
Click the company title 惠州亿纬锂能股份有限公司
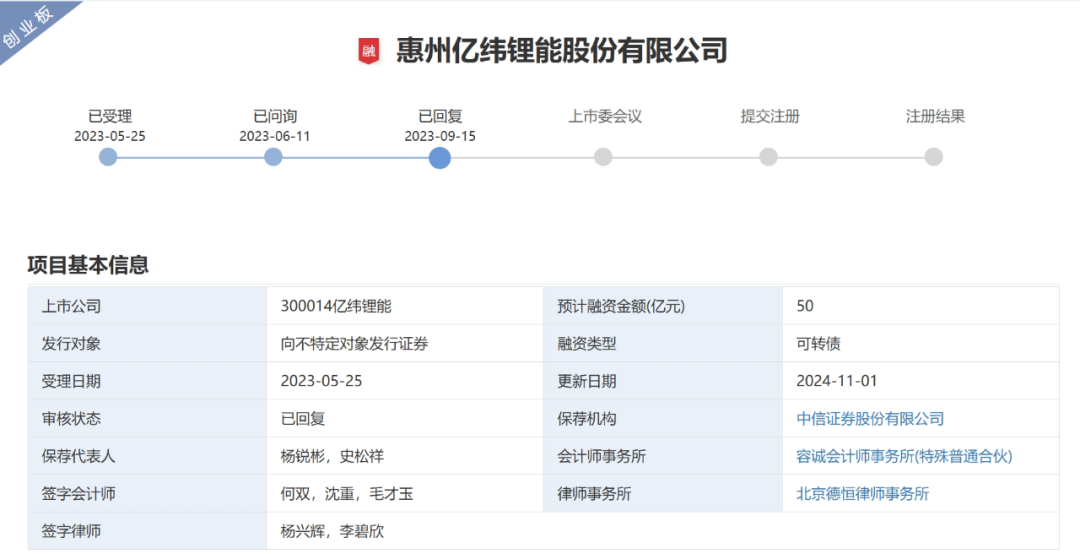click(561, 51)
